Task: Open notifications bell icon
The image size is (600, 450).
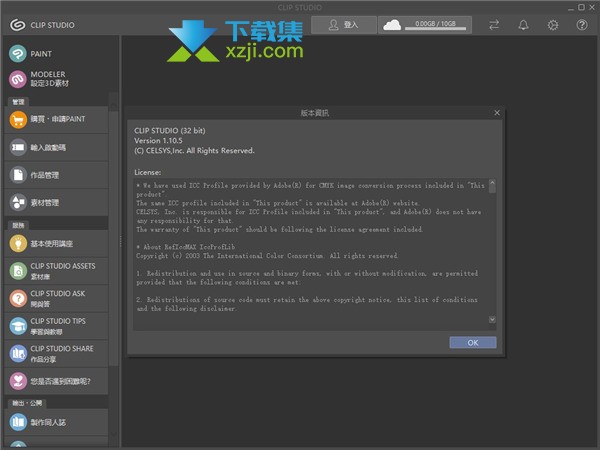Action: click(x=523, y=25)
